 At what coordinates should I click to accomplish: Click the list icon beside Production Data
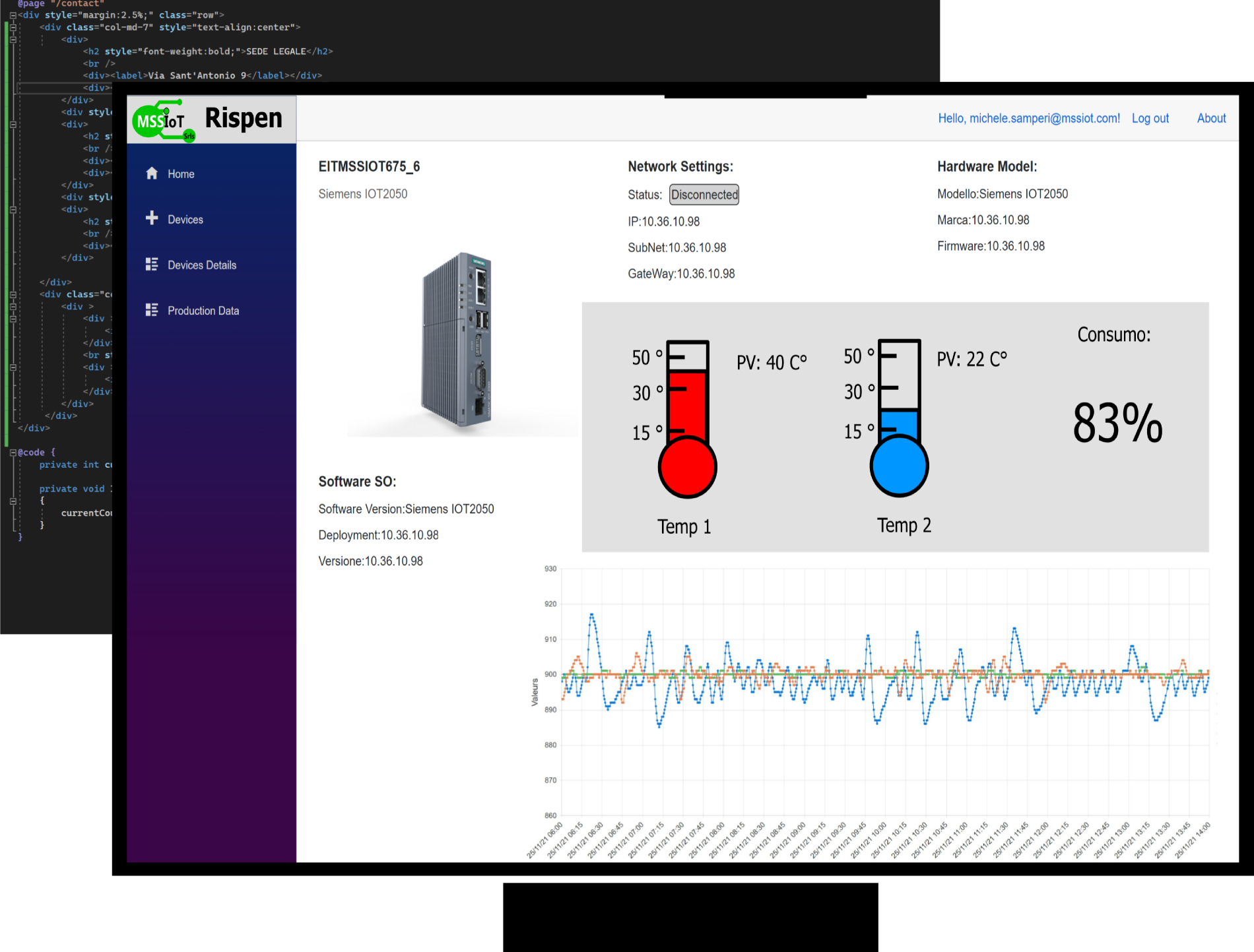pyautogui.click(x=152, y=309)
